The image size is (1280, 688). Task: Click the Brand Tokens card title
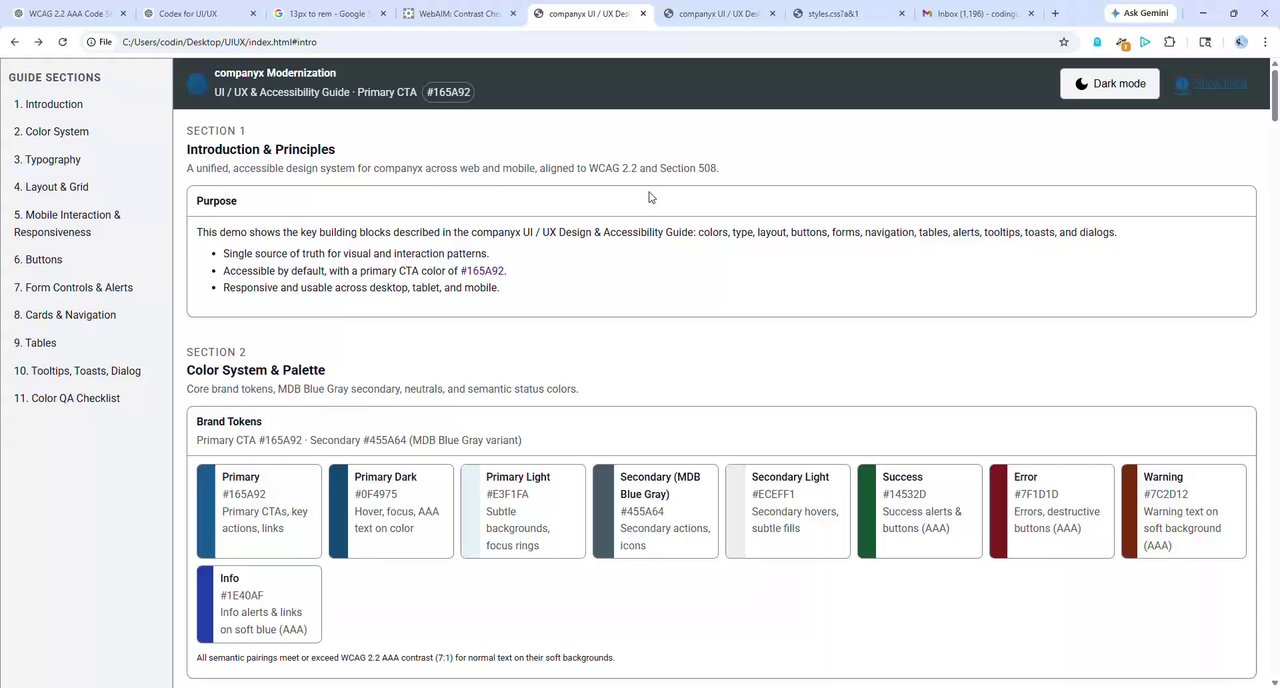click(229, 422)
